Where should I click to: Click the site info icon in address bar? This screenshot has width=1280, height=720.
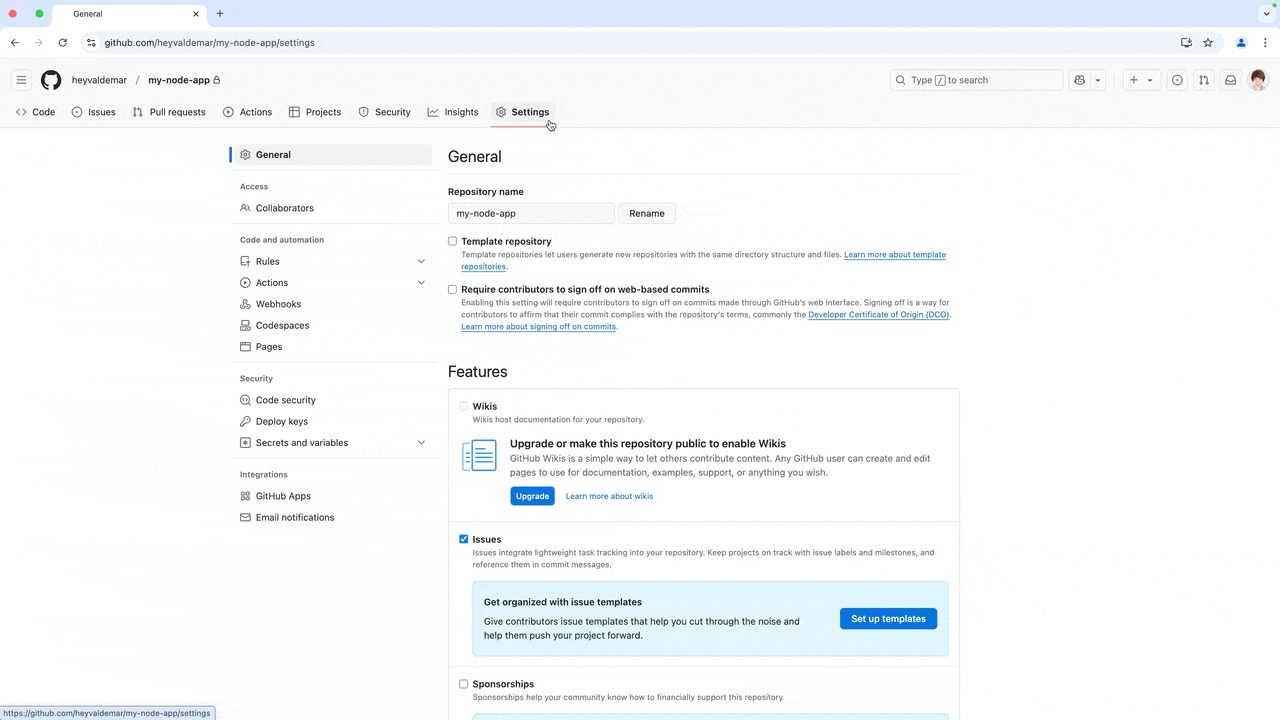point(91,43)
